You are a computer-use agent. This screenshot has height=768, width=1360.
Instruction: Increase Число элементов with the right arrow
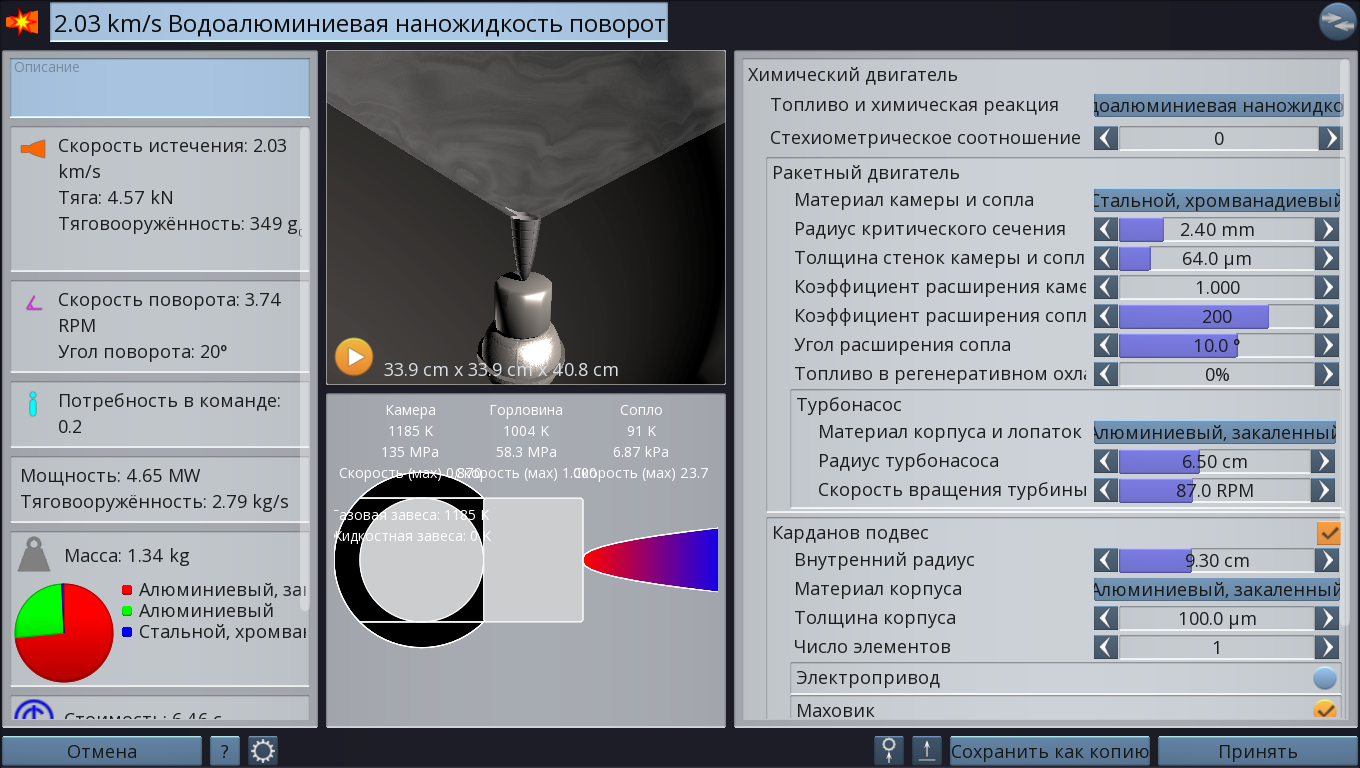coord(1327,648)
